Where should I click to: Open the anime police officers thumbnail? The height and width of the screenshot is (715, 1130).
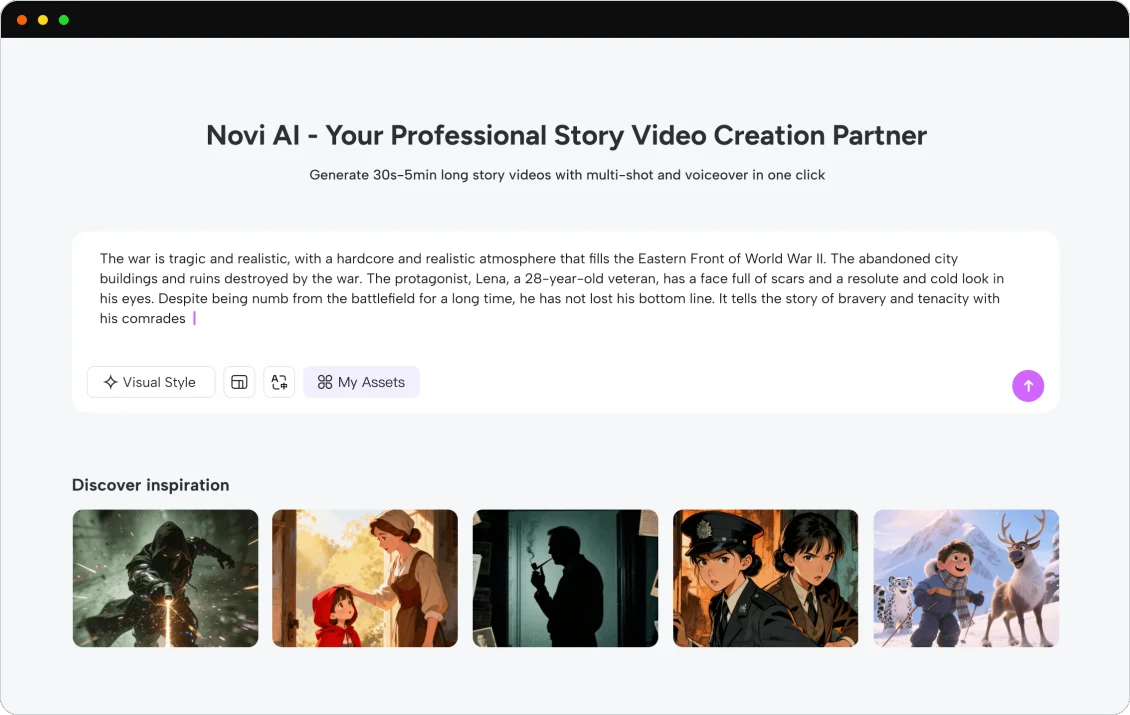(x=765, y=578)
